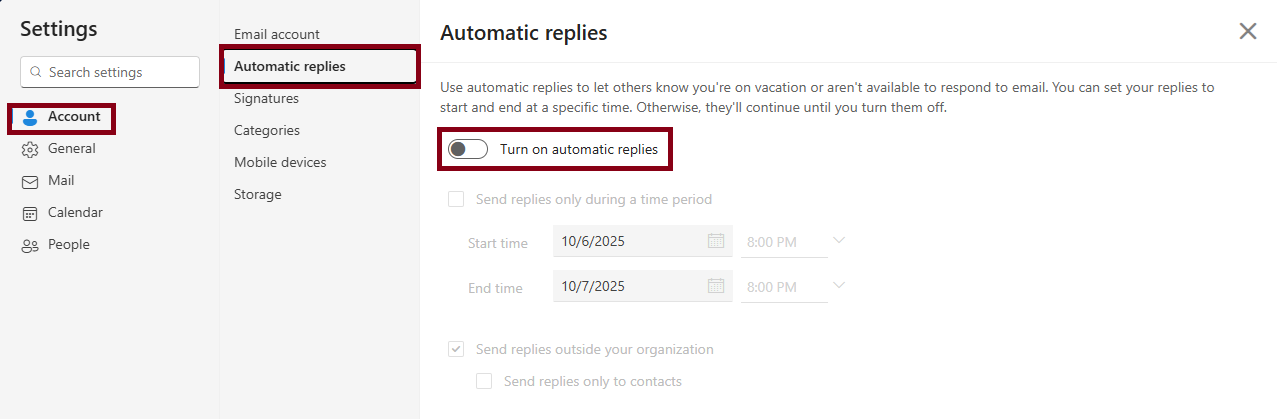
Task: Expand the End time 8:00 PM dropdown
Action: [839, 286]
